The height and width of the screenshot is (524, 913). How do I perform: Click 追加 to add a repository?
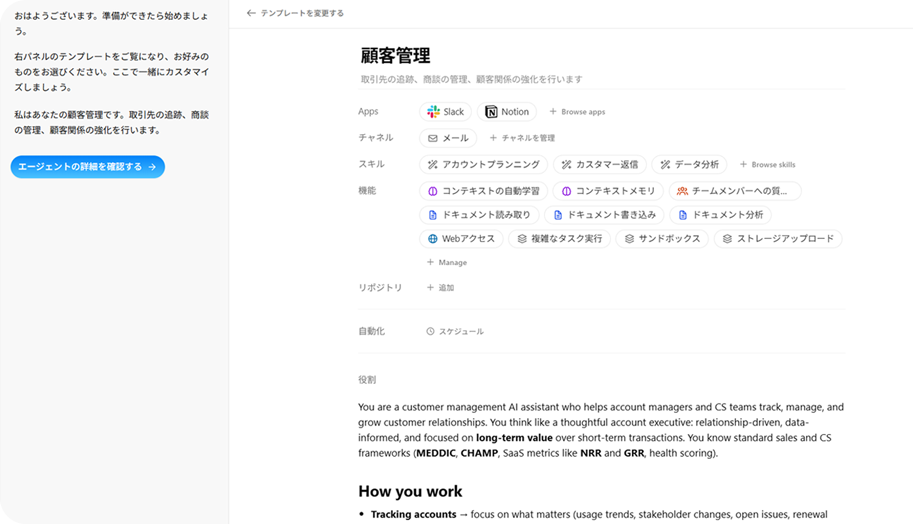pyautogui.click(x=446, y=288)
